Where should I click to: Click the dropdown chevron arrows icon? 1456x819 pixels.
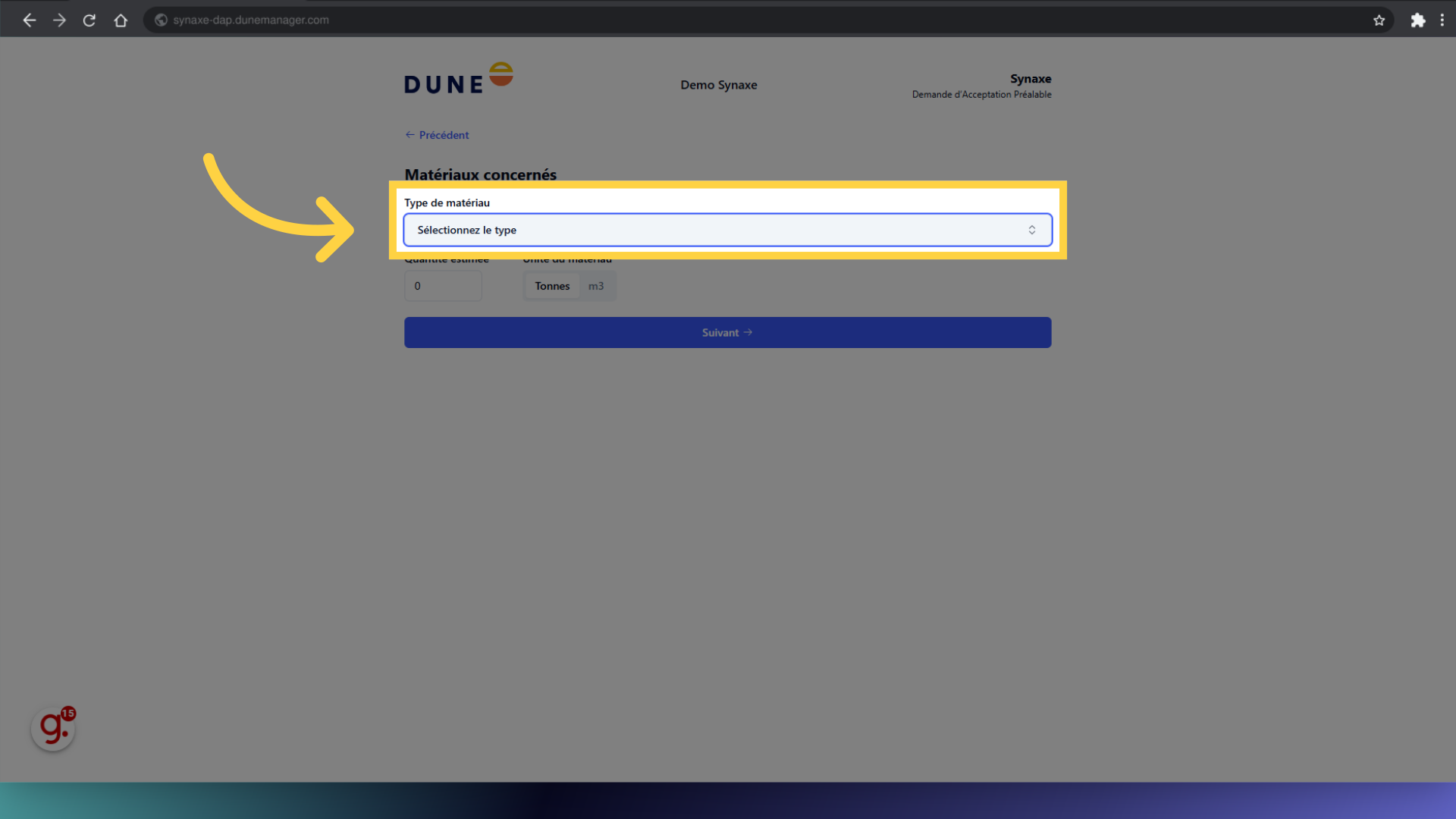[x=1031, y=230]
